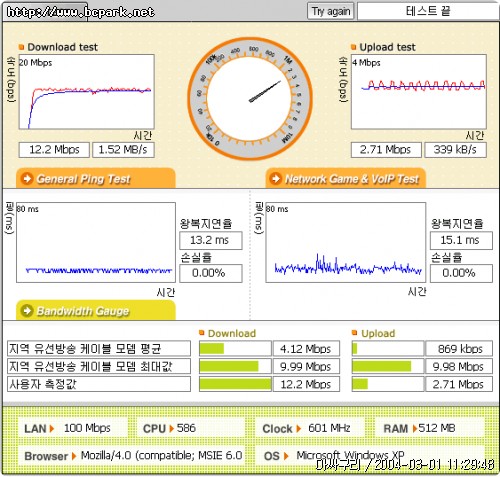
Task: Click the Network Game & VoIP Test arrow icon
Action: (x=276, y=179)
